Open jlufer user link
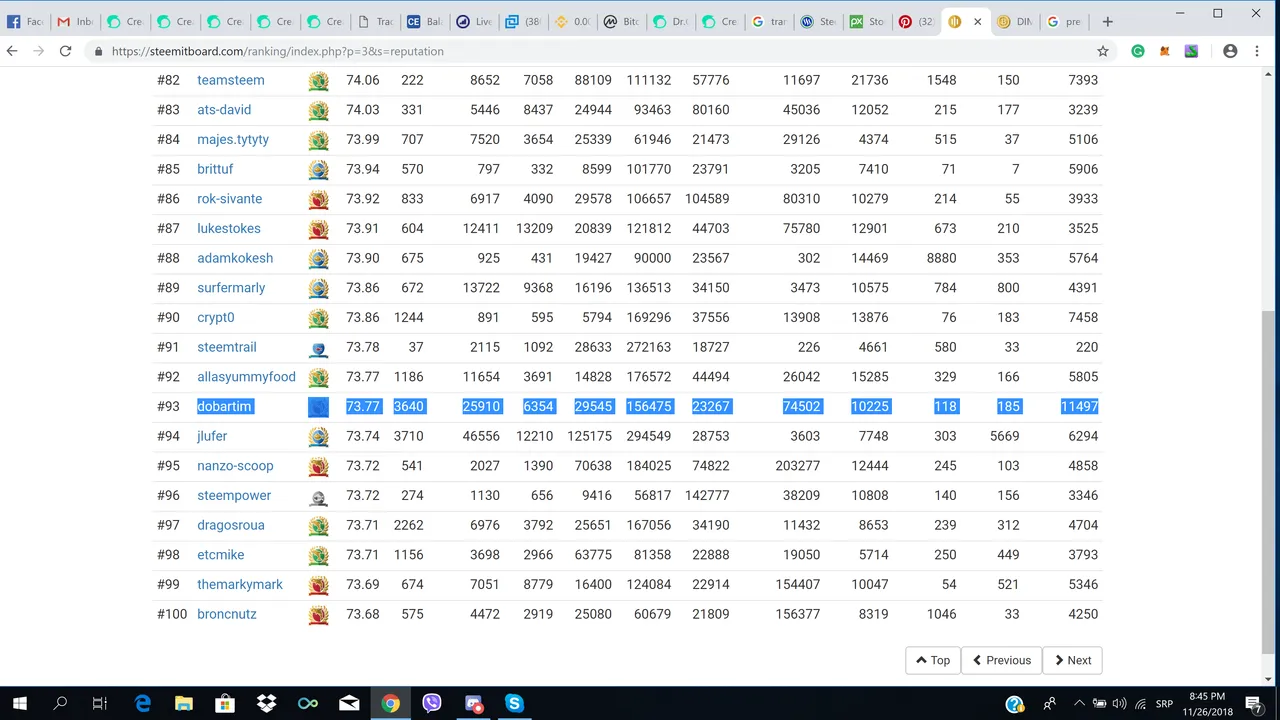1280x720 pixels. click(212, 436)
